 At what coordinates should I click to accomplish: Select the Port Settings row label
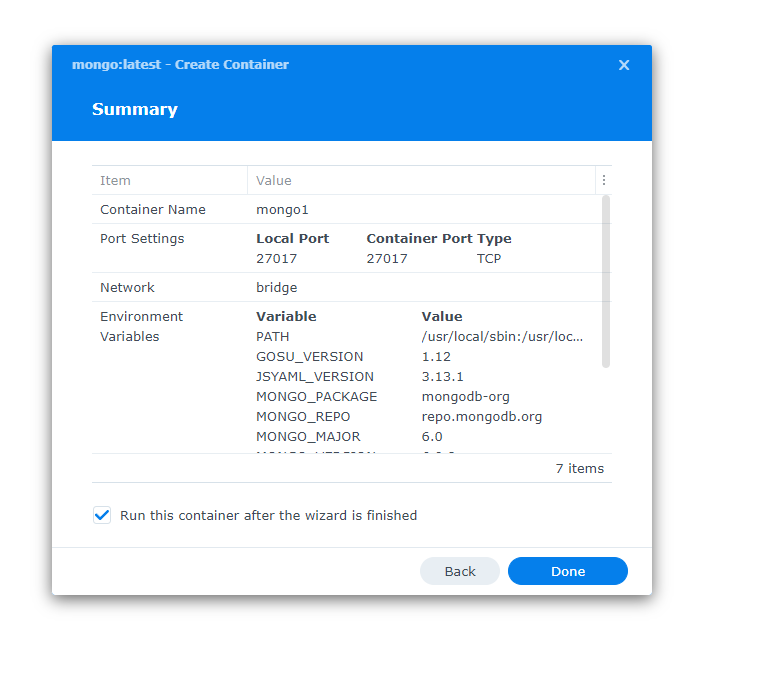[142, 239]
